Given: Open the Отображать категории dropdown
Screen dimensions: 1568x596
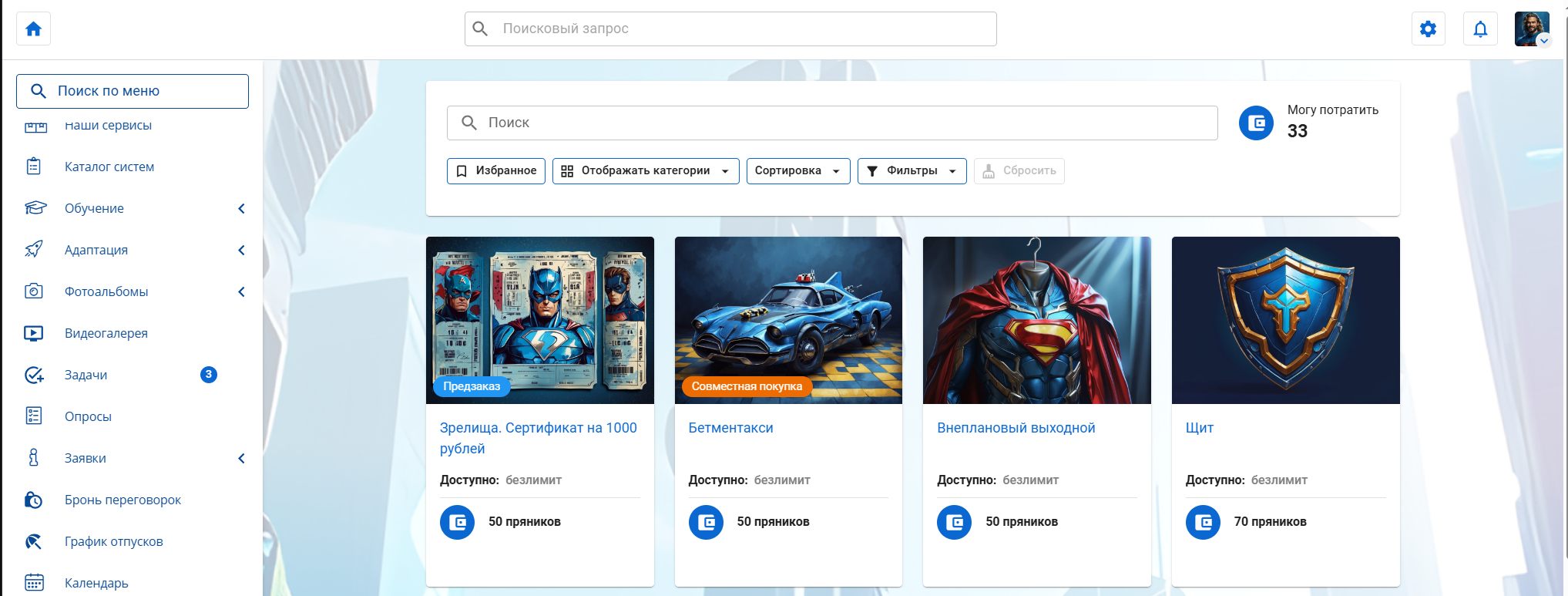Looking at the screenshot, I should point(646,171).
